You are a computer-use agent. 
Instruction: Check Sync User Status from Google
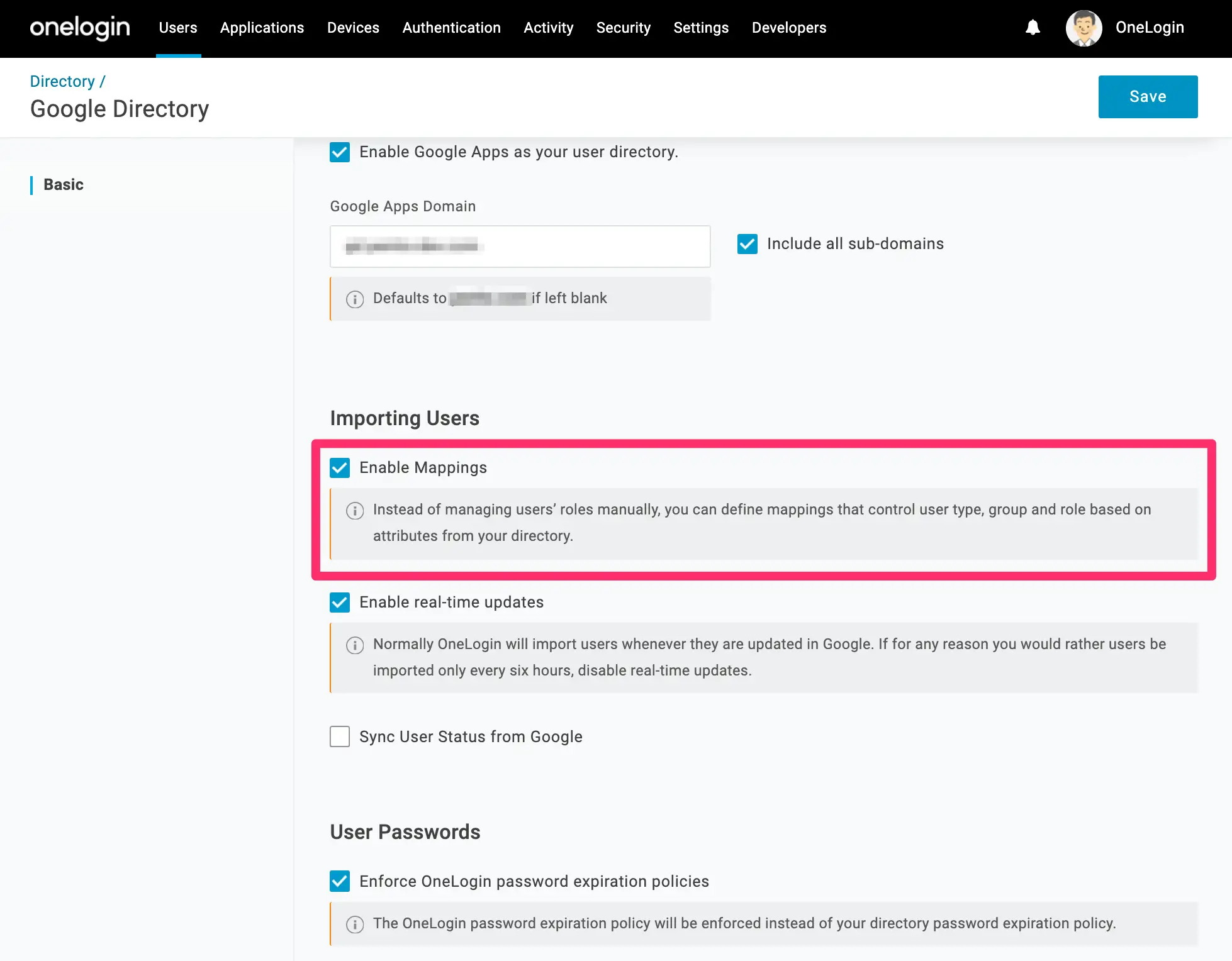(340, 736)
